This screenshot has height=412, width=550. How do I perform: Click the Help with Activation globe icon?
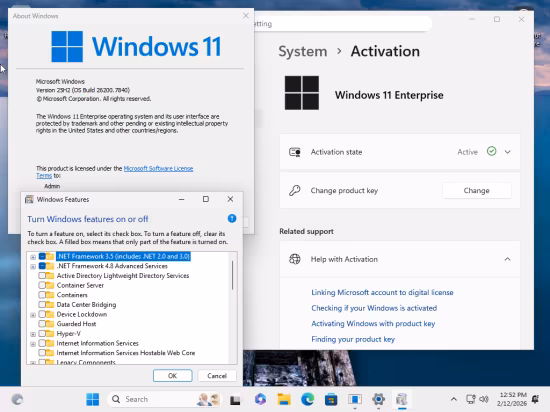pyautogui.click(x=295, y=259)
